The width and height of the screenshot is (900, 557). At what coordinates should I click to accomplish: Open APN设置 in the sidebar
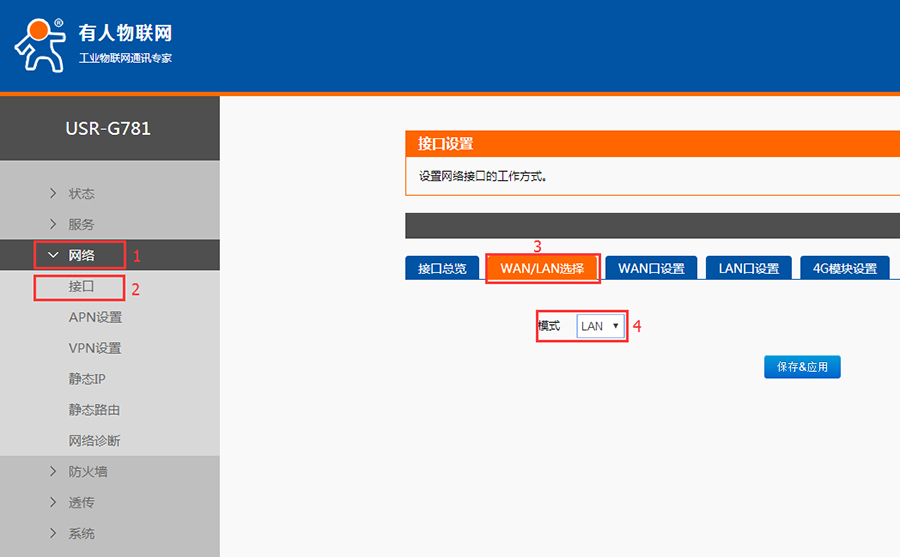pyautogui.click(x=95, y=317)
